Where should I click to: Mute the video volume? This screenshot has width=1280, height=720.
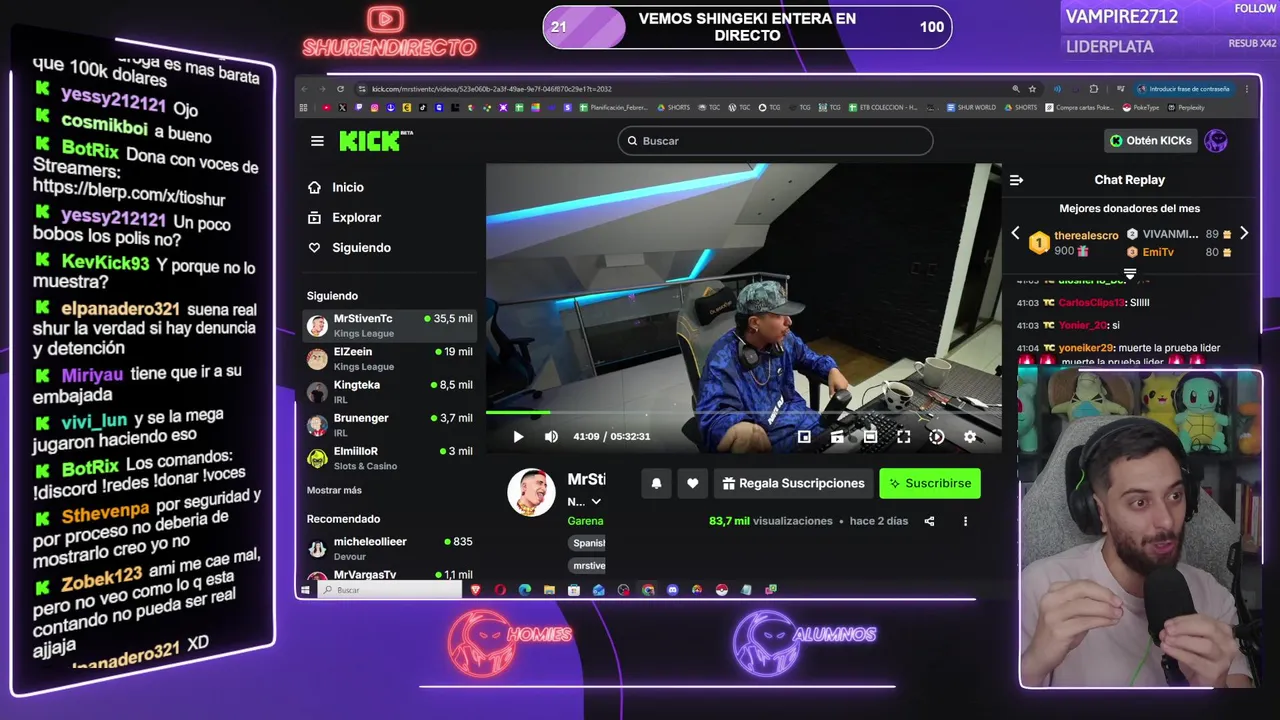[551, 436]
